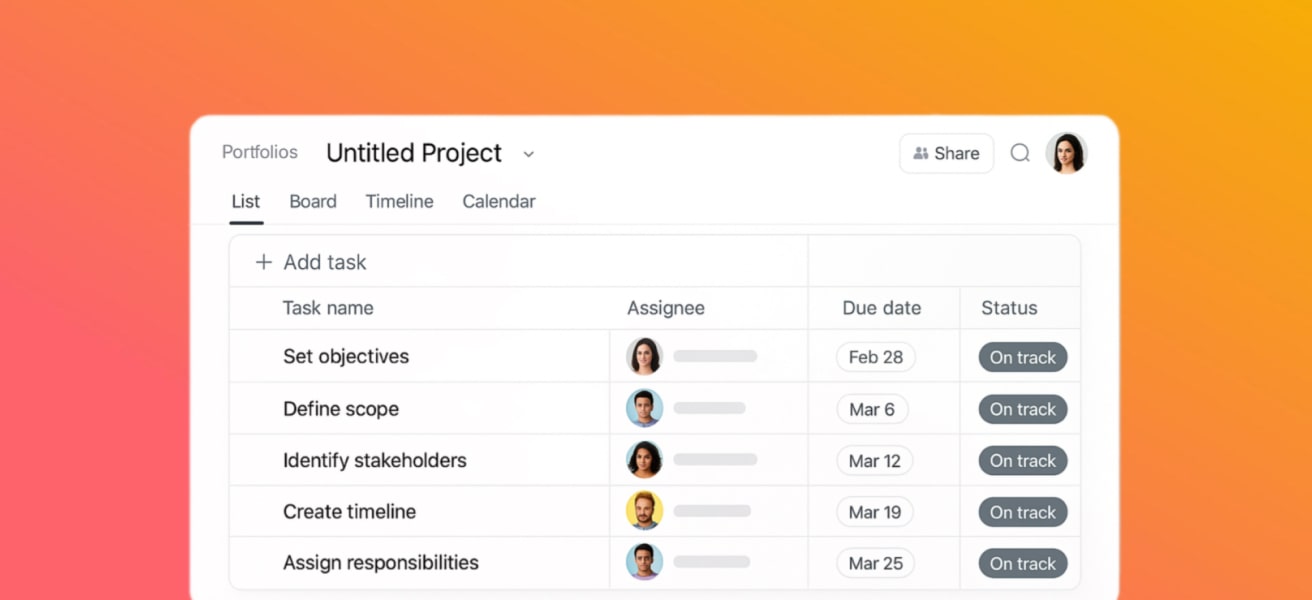Select the task named Define scope
This screenshot has height=600, width=1312.
(x=341, y=408)
